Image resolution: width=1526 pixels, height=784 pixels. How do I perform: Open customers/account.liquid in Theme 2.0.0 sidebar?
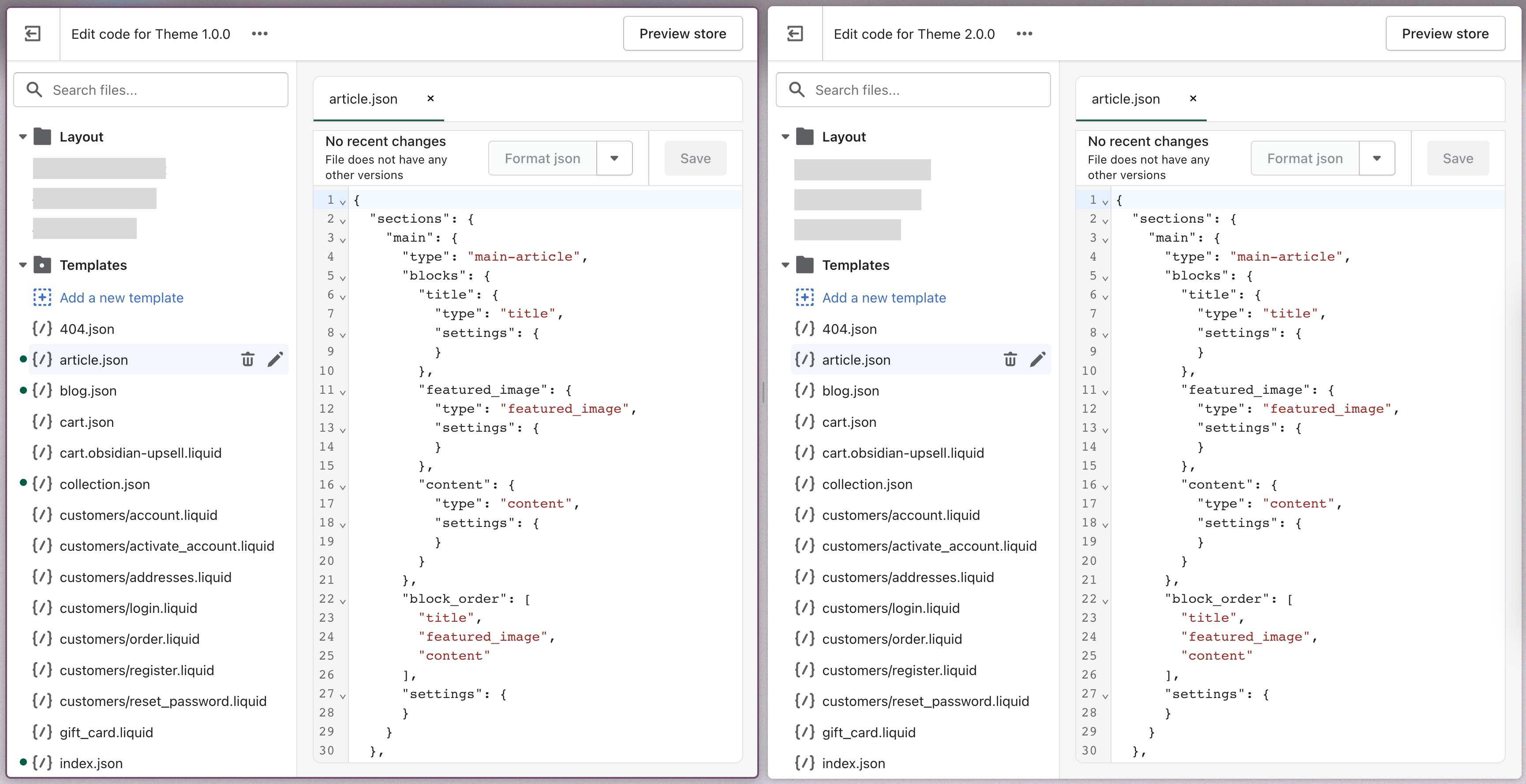[901, 515]
